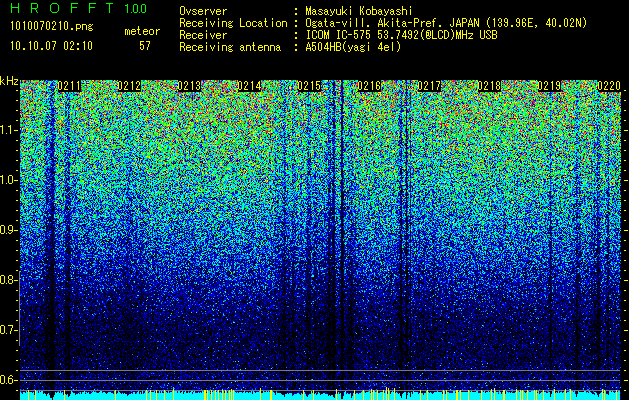Click the 0219 time marker label
This screenshot has height=400, width=629.
(x=549, y=86)
